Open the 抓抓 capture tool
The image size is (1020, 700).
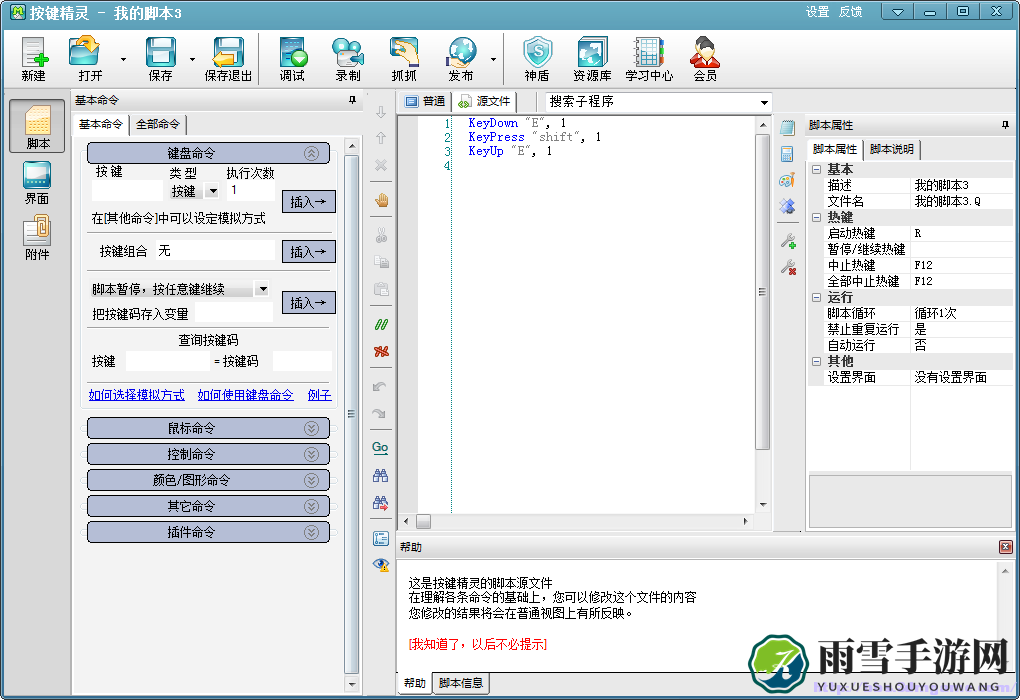pyautogui.click(x=404, y=59)
